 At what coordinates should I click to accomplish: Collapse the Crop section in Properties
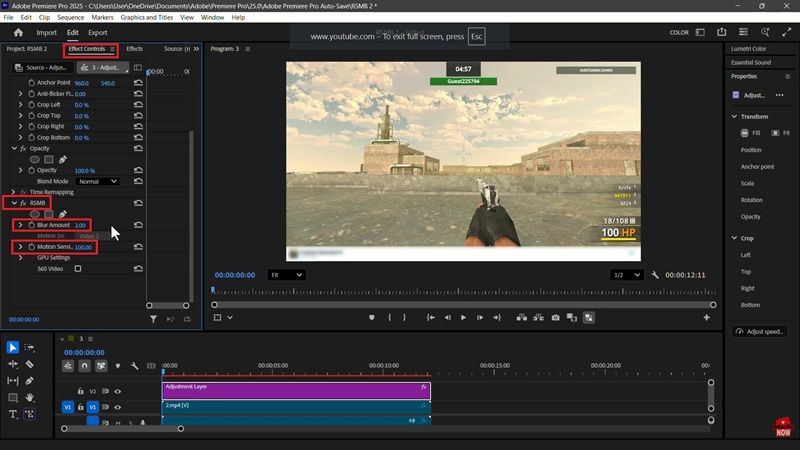click(x=734, y=238)
